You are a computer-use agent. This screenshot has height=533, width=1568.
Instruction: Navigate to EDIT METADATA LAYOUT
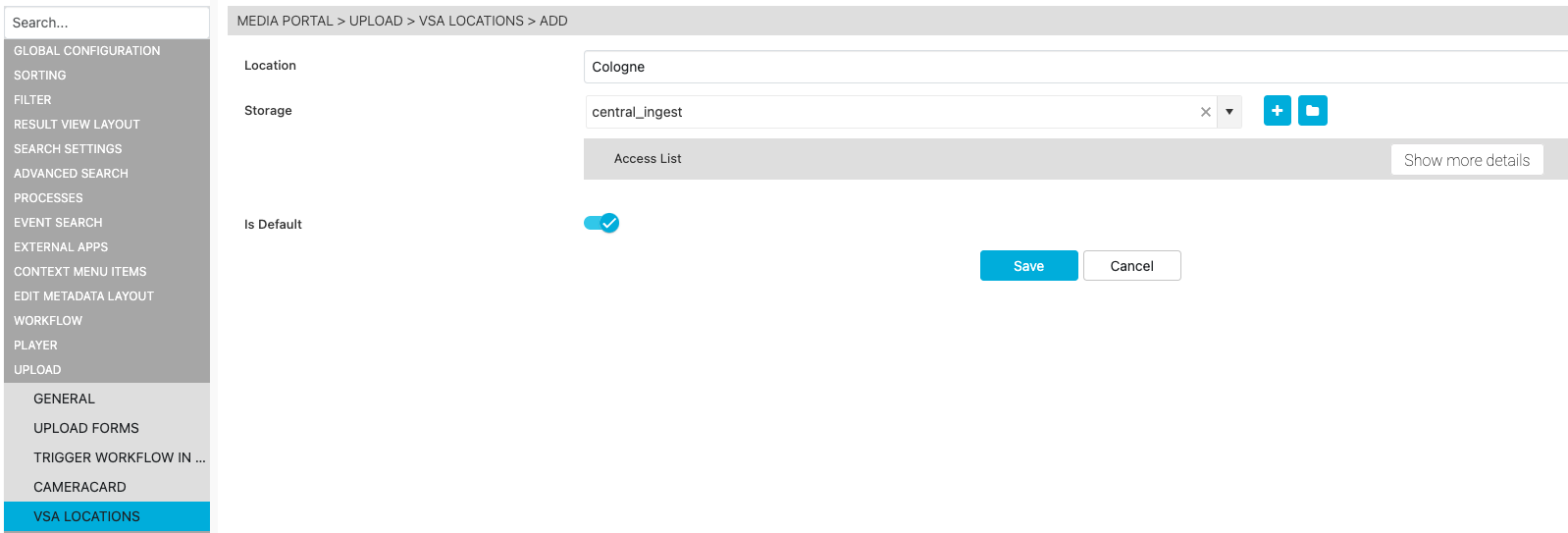pyautogui.click(x=83, y=296)
